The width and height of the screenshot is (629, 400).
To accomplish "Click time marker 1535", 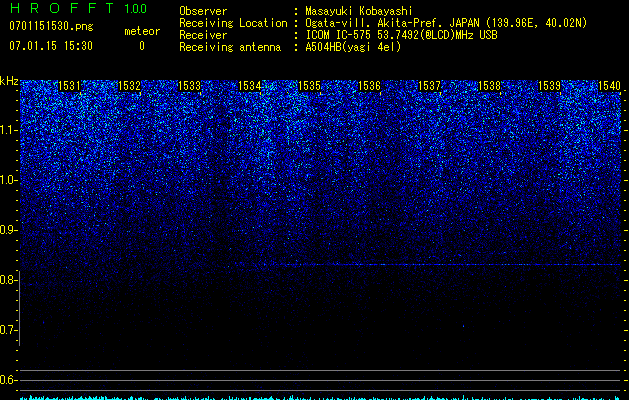I will [x=310, y=85].
